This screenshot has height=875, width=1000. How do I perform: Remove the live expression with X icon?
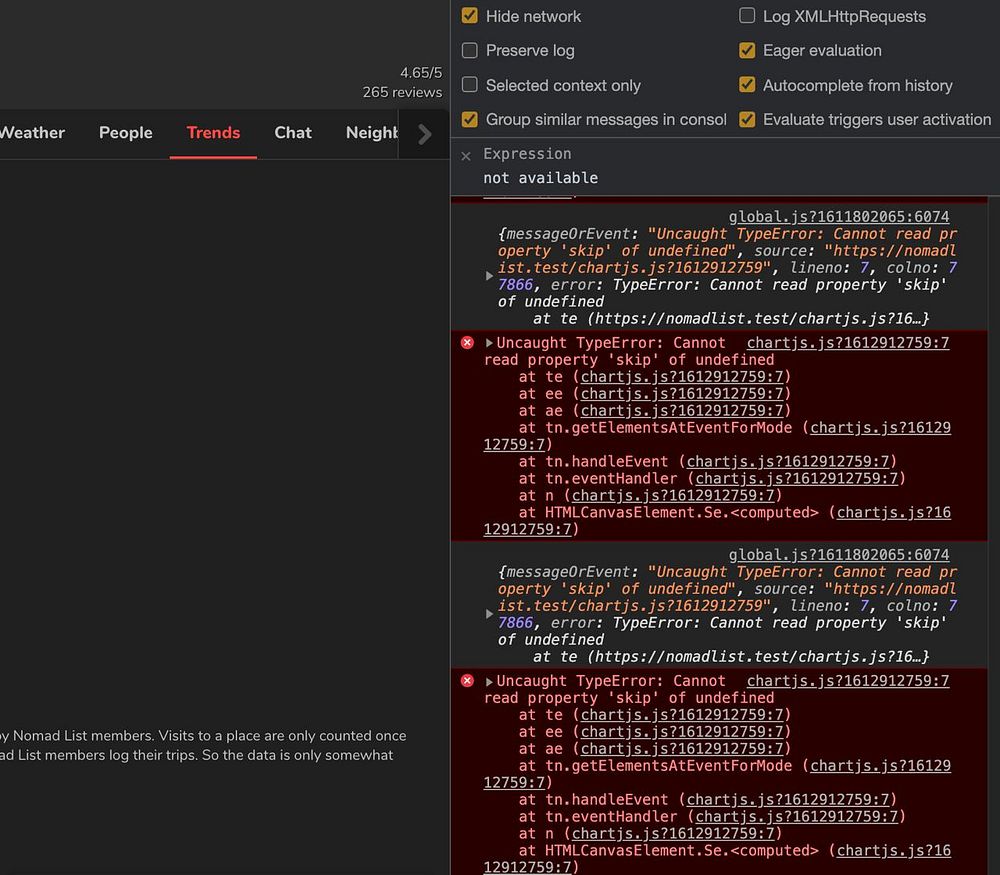[x=466, y=156]
